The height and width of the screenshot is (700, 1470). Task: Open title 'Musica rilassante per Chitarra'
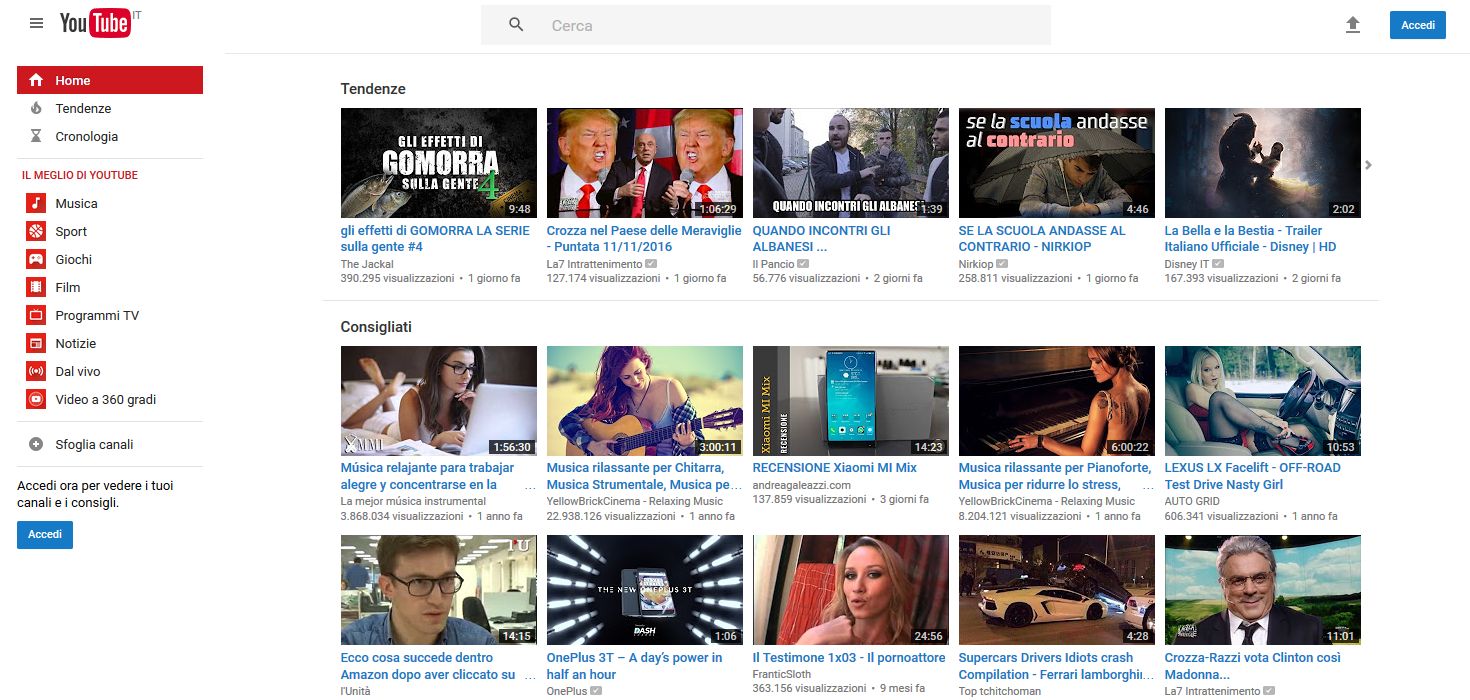(644, 476)
